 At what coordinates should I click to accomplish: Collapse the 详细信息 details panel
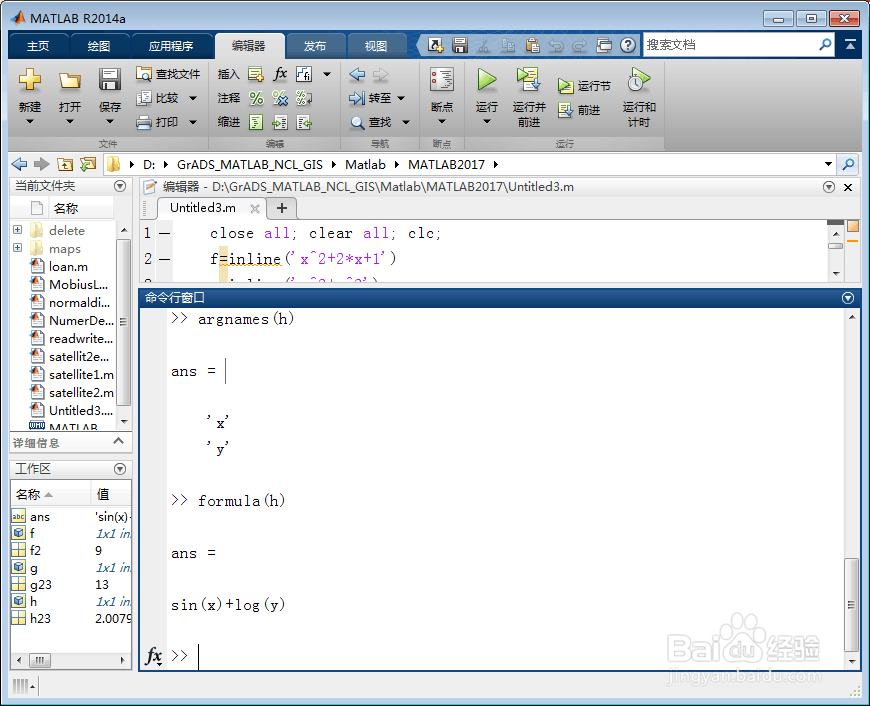(x=118, y=441)
